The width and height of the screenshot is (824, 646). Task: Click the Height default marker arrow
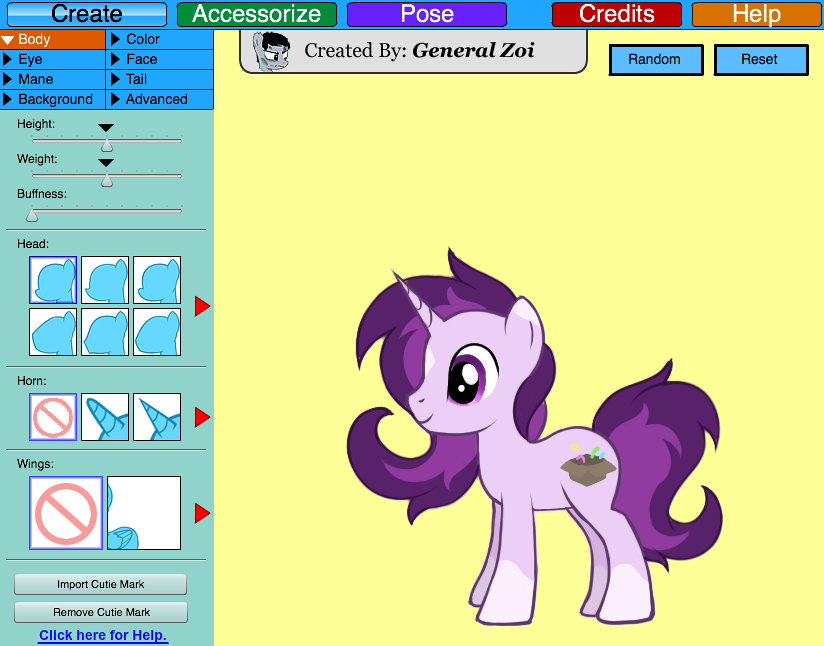(106, 128)
